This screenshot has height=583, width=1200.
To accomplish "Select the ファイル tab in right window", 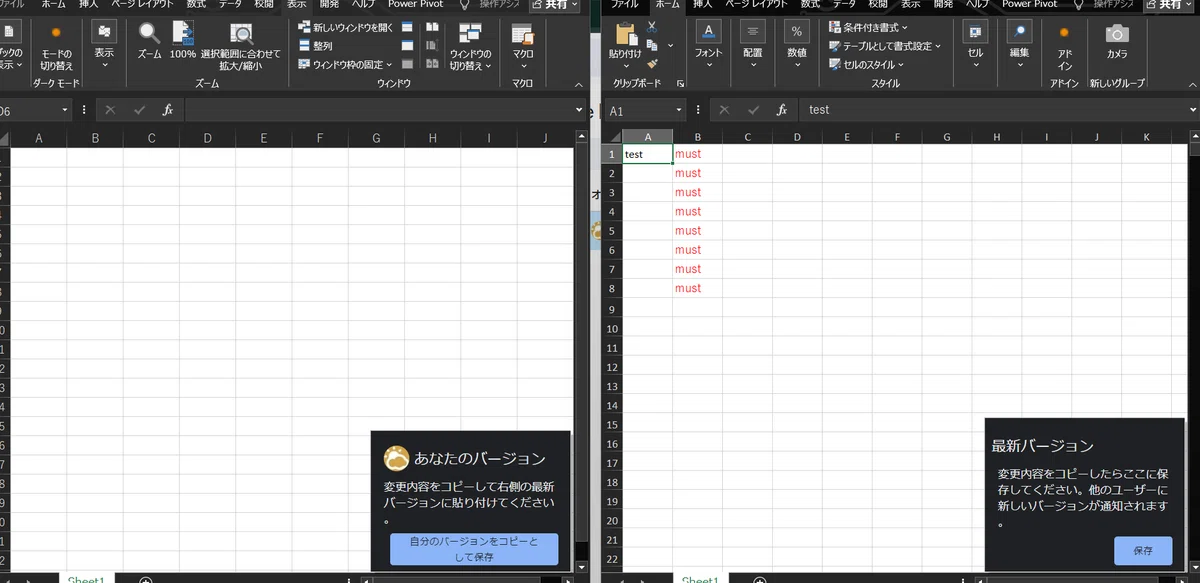I will click(624, 4).
